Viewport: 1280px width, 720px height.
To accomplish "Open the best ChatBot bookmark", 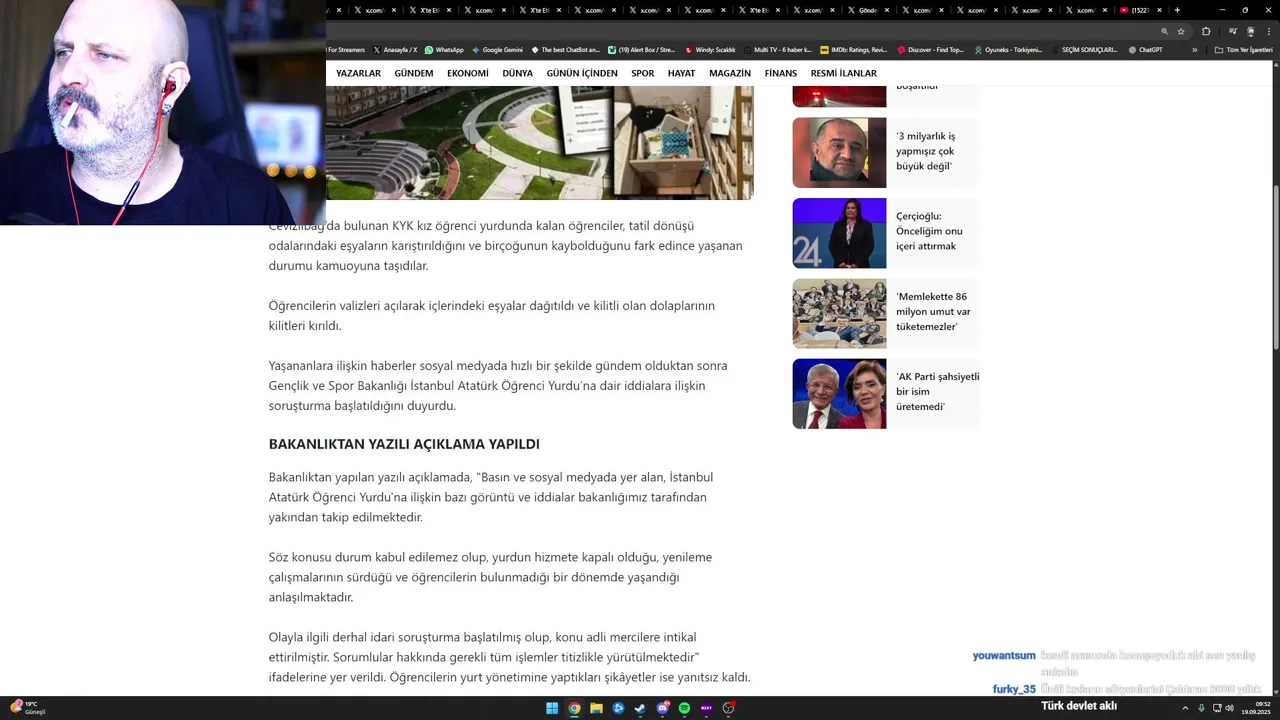I will (565, 49).
